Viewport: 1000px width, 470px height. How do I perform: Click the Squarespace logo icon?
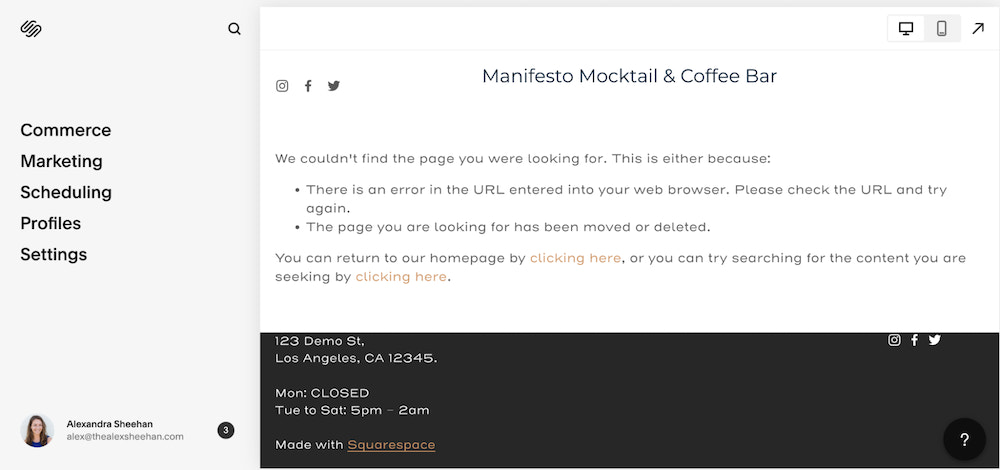[x=31, y=29]
